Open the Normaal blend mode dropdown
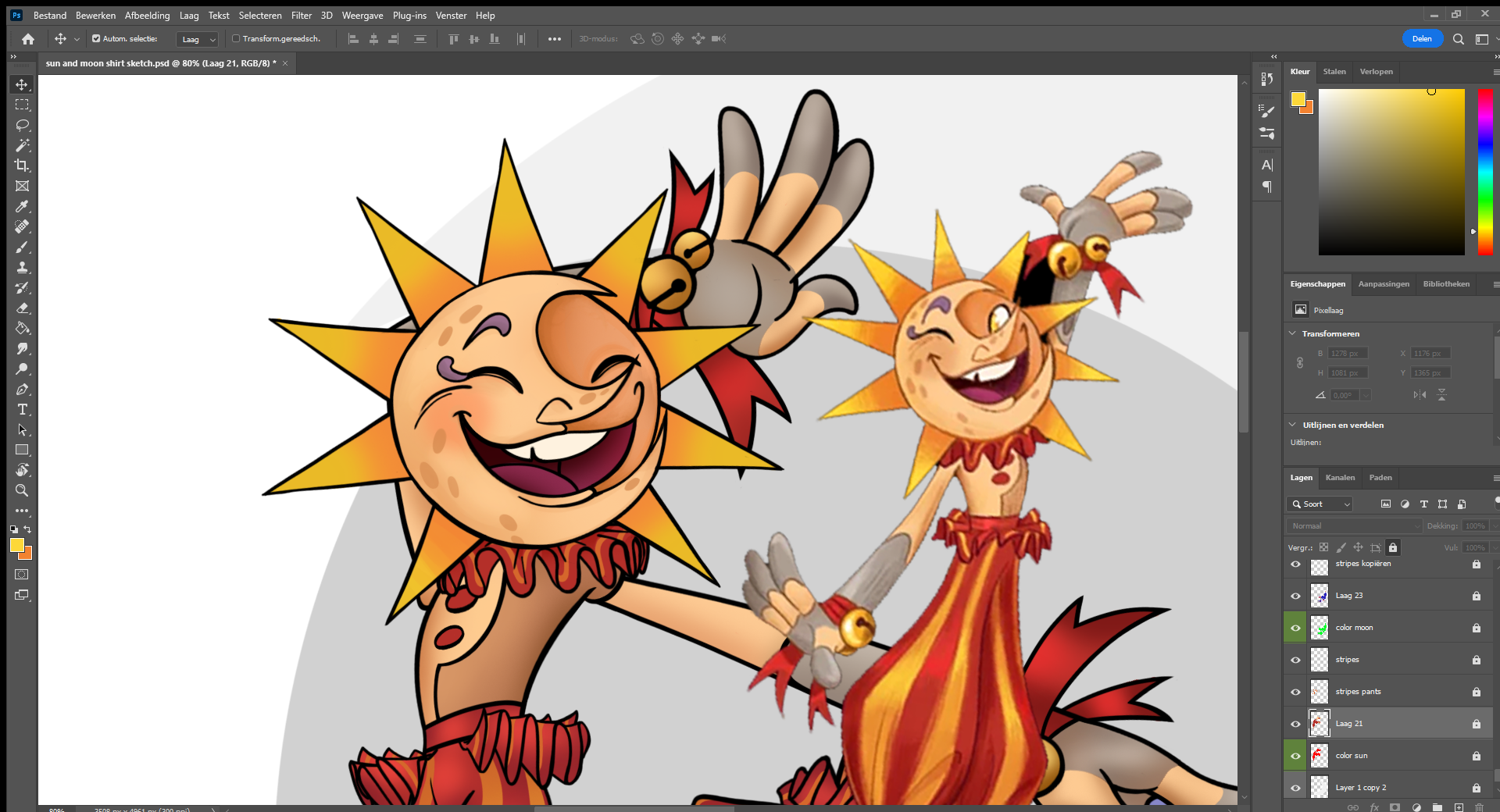This screenshot has height=812, width=1500. coord(1354,526)
